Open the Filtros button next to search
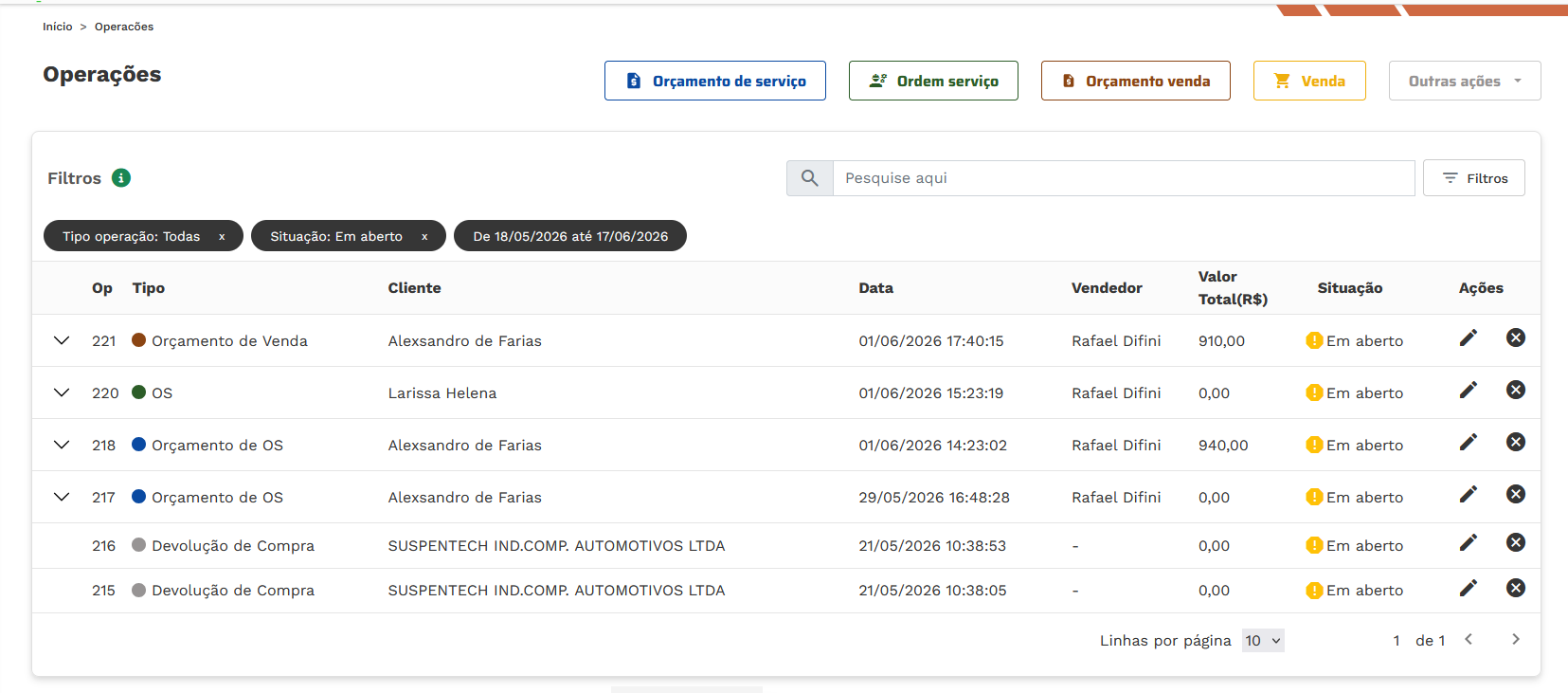Screen dimensions: 1568x693 coord(1474,178)
